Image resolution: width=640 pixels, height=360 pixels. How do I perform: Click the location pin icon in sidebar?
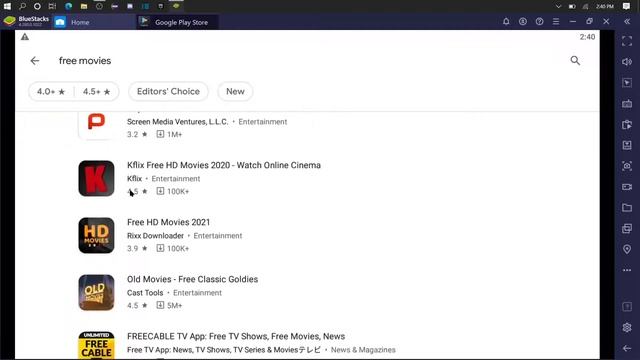click(x=627, y=249)
